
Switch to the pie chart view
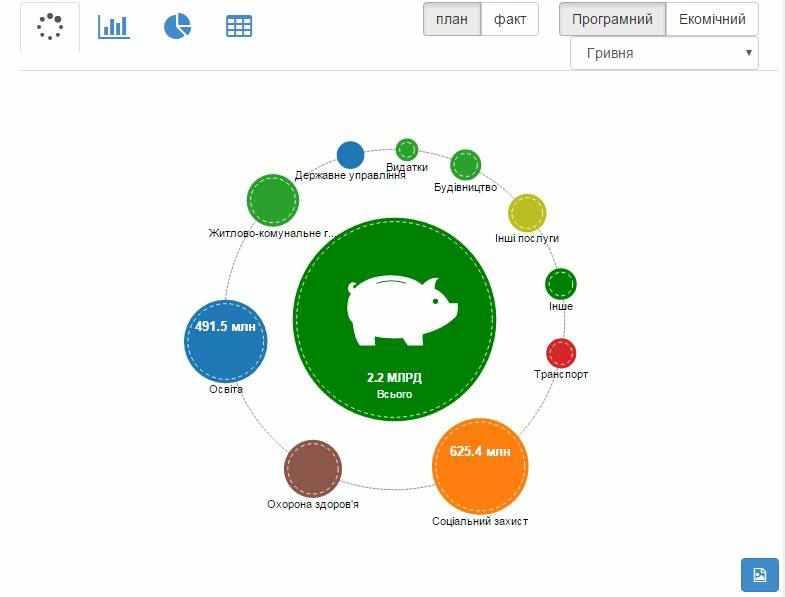(x=177, y=27)
